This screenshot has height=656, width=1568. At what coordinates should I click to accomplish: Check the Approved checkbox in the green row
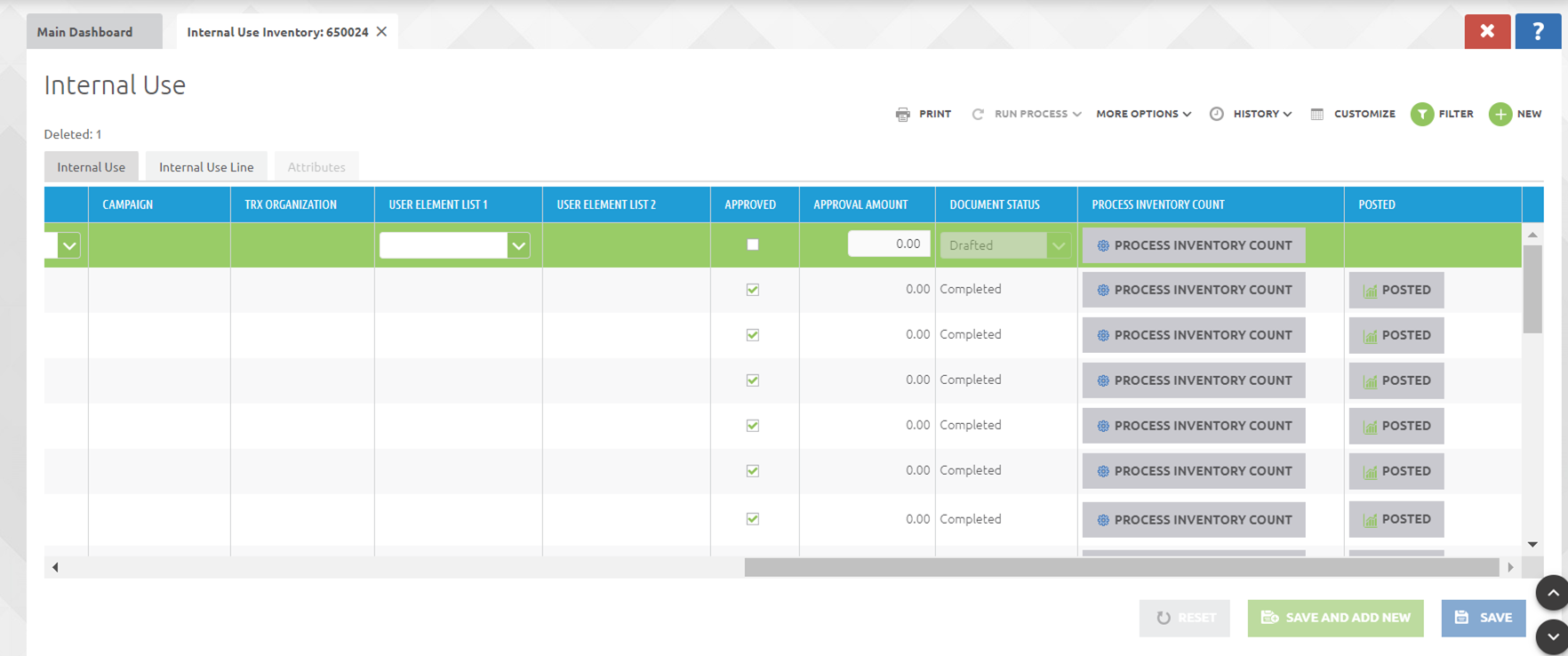753,244
